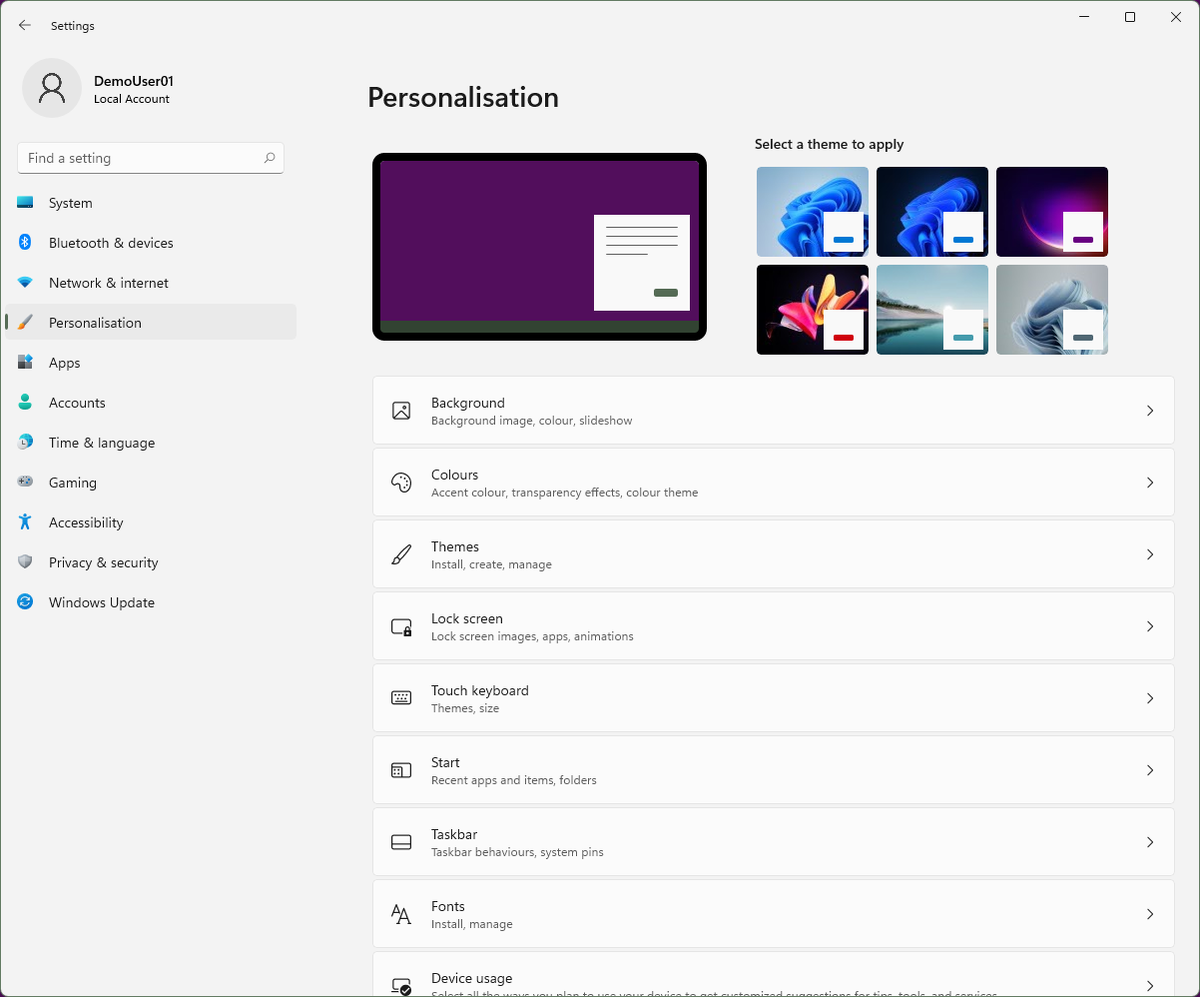Open Colours accent colour settings row

pyautogui.click(x=773, y=483)
